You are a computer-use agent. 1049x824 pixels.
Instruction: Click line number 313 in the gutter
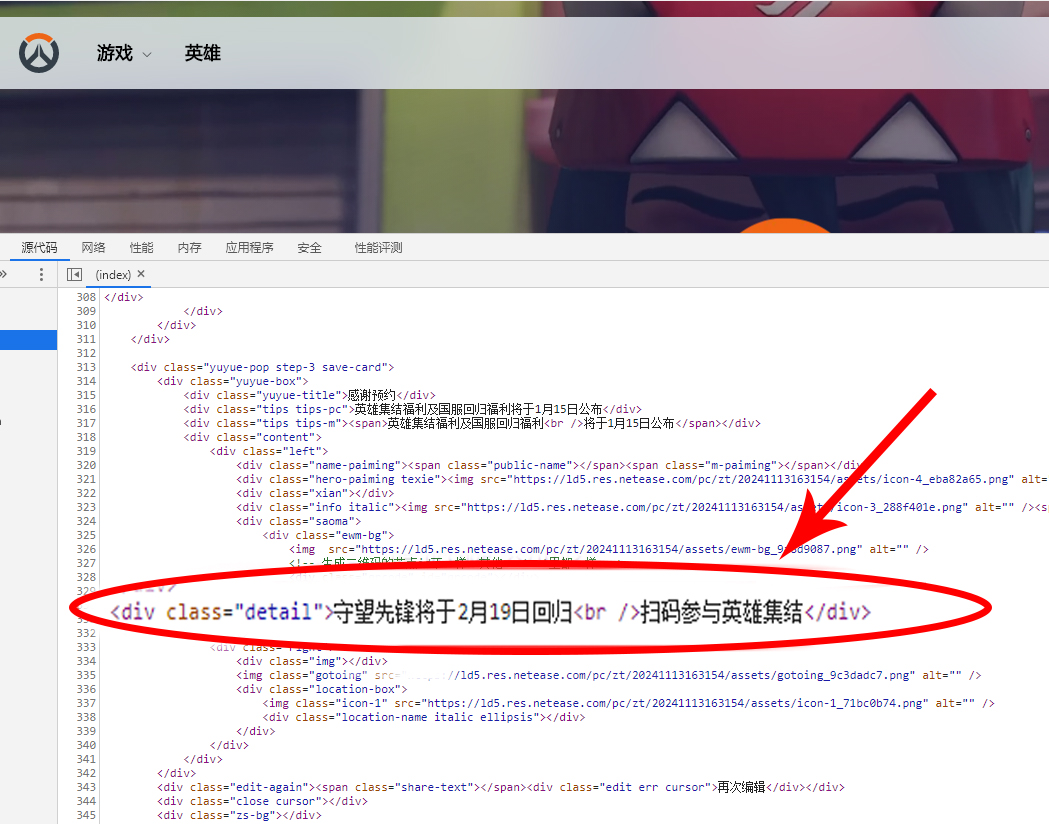86,367
